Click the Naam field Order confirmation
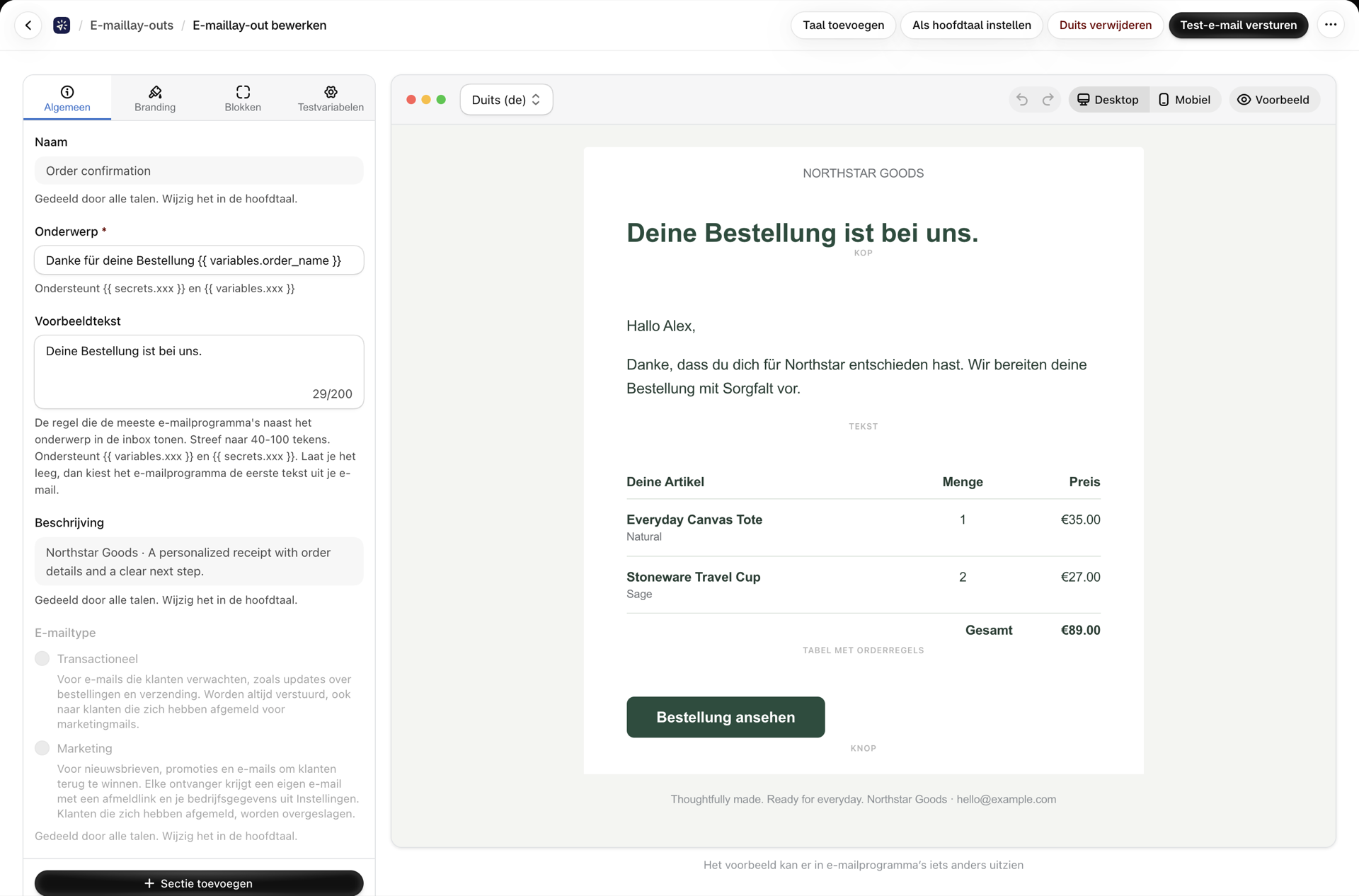The height and width of the screenshot is (896, 1359). coord(199,171)
